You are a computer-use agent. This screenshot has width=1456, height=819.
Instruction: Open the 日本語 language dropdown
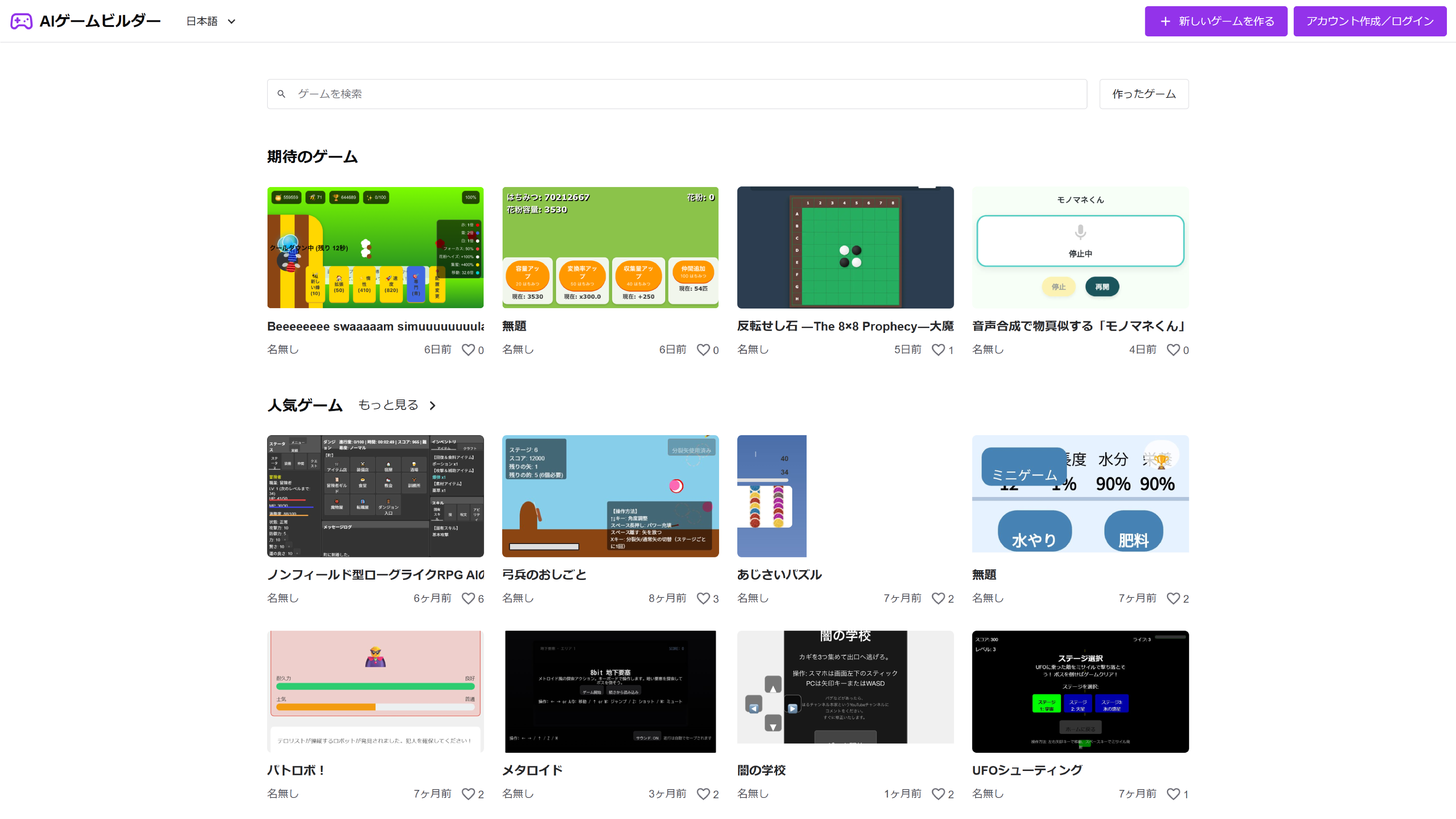211,21
